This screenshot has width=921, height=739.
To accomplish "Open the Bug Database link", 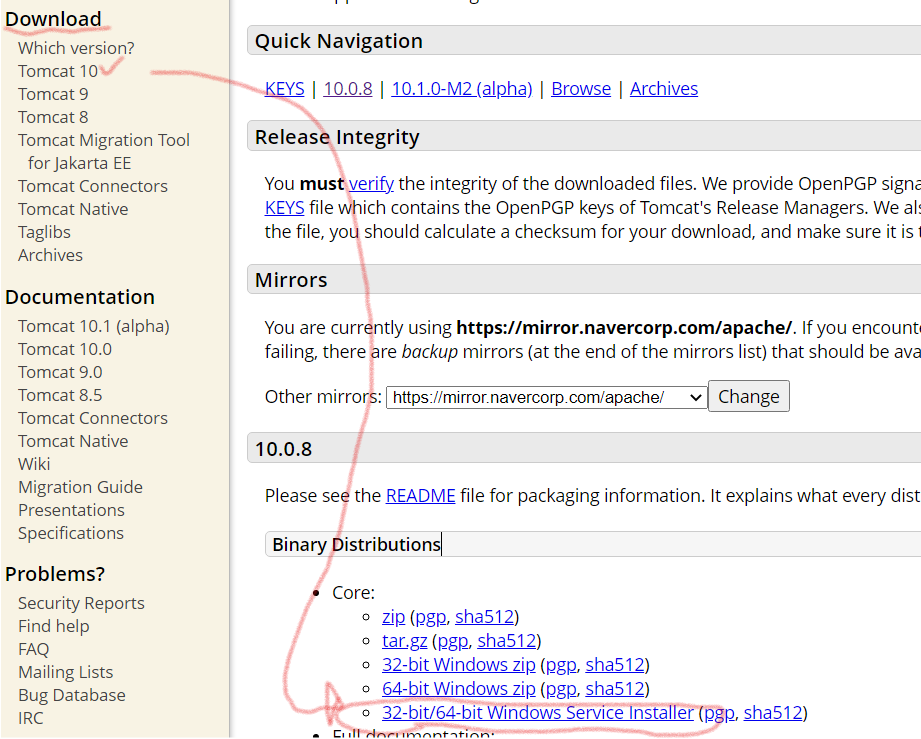I will 72,695.
